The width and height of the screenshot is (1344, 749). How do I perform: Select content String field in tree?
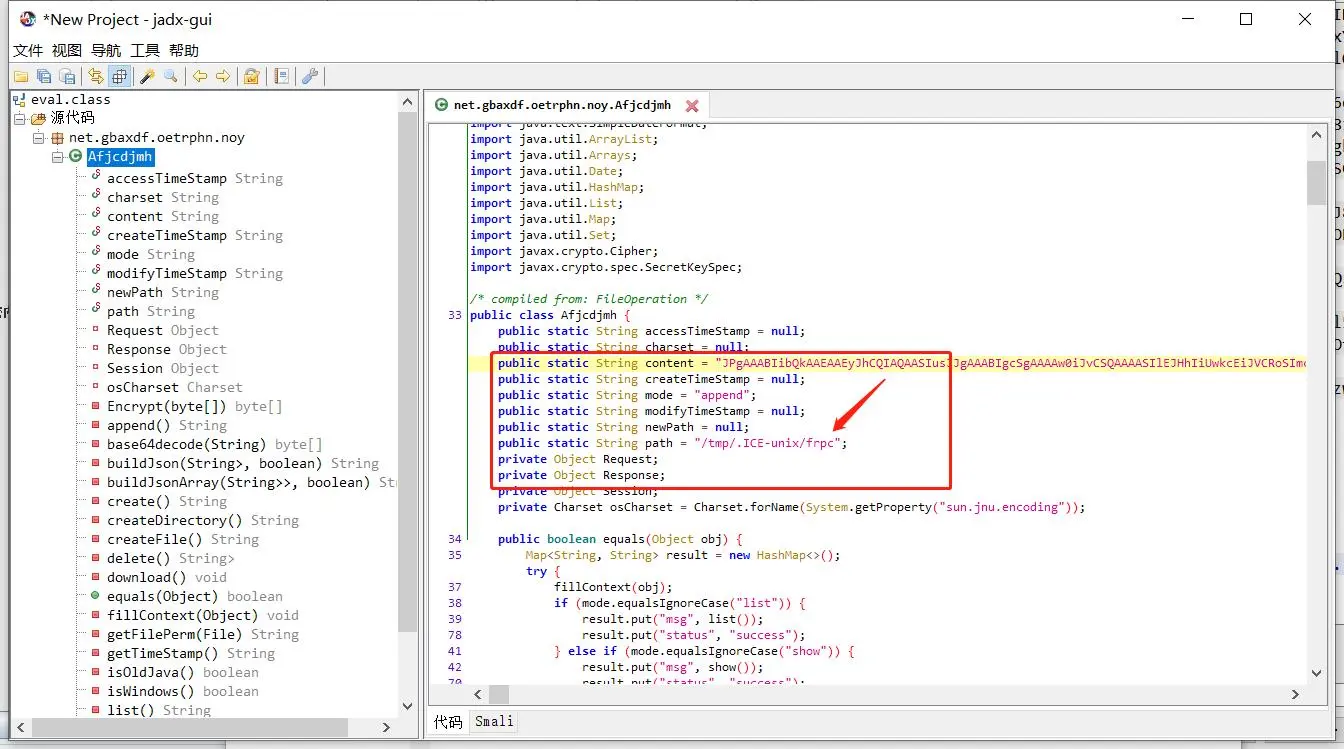point(163,216)
